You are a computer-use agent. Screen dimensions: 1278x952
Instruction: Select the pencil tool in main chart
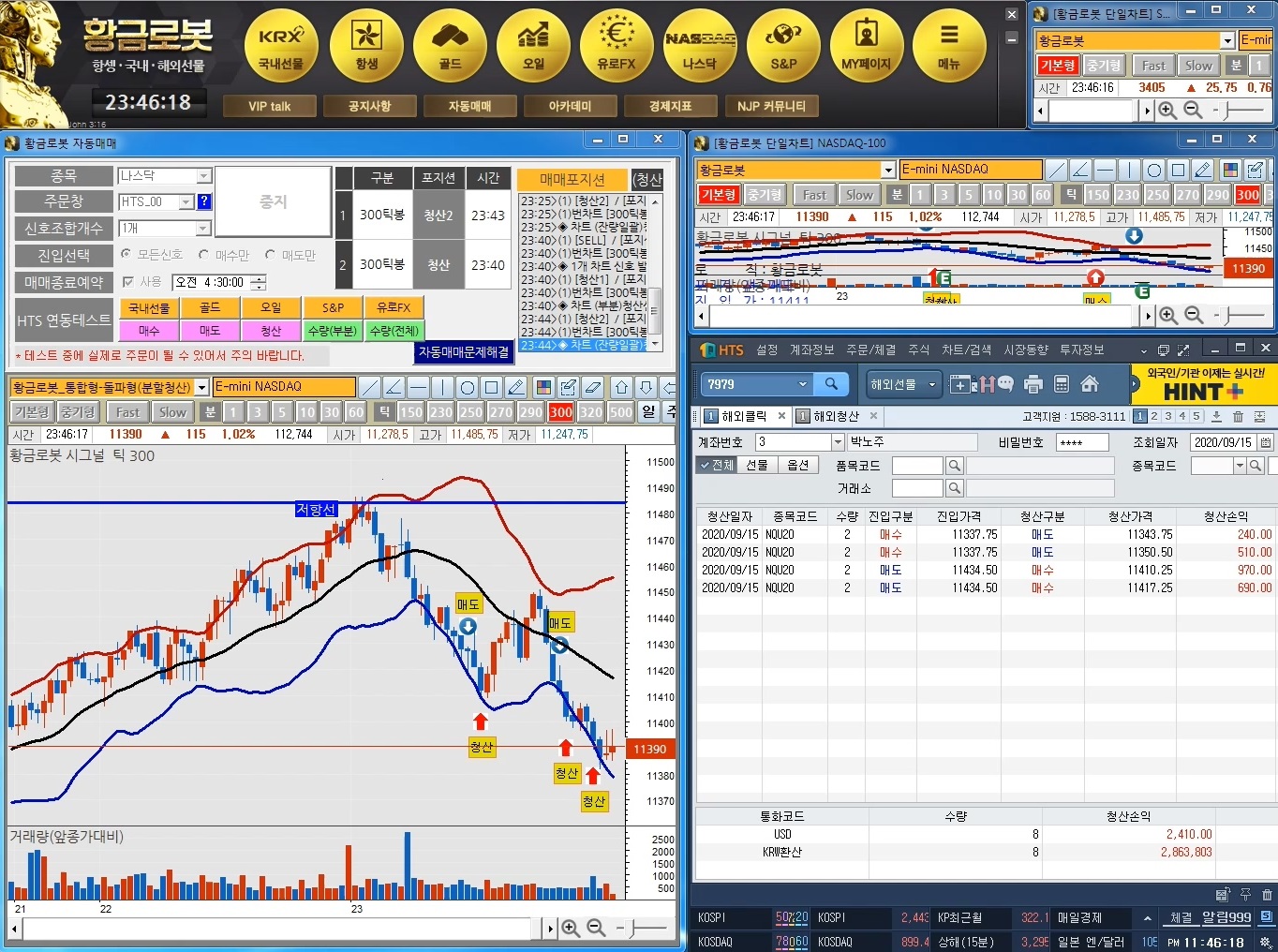point(516,387)
